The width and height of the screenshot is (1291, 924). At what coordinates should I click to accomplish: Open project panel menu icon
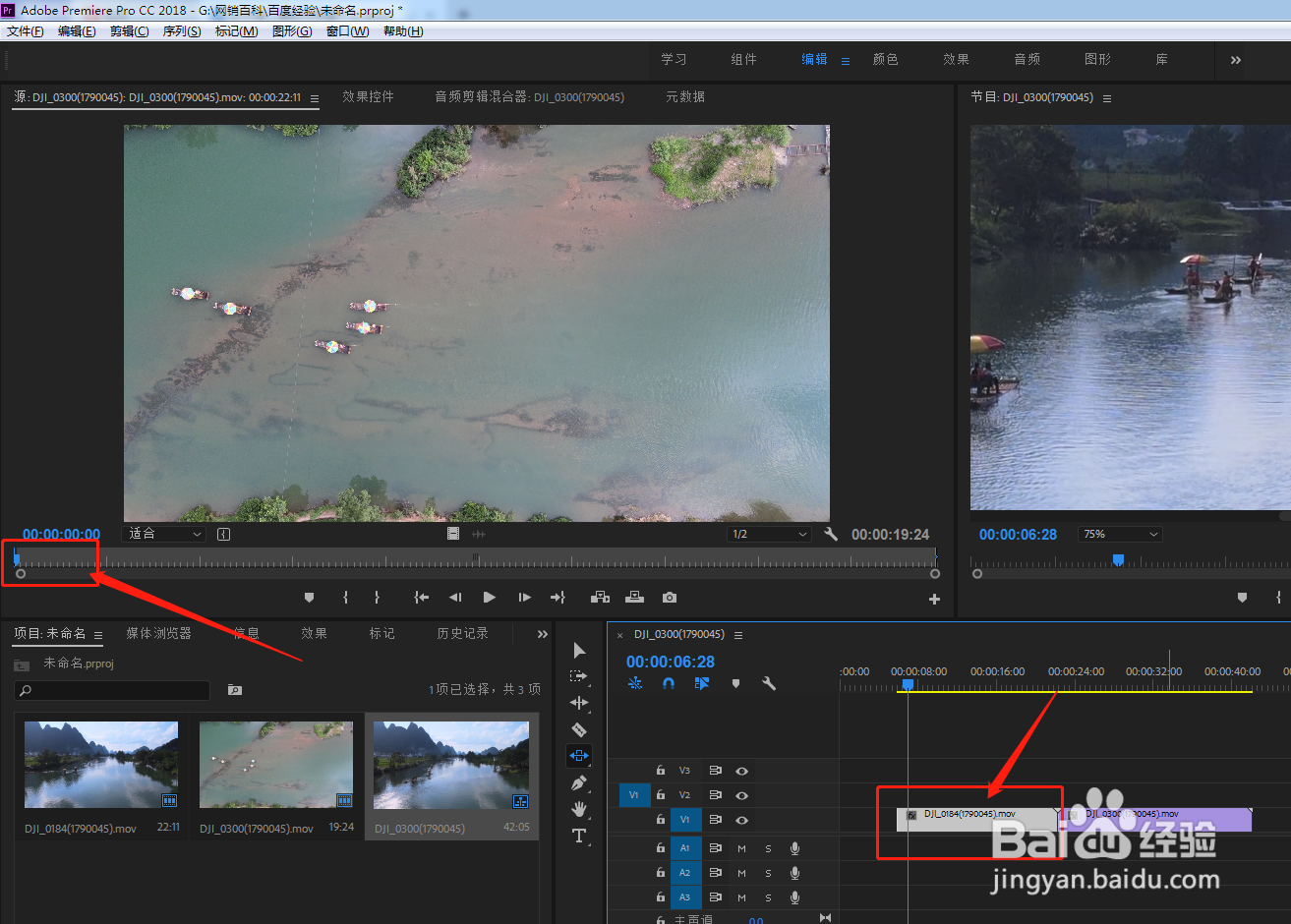98,635
